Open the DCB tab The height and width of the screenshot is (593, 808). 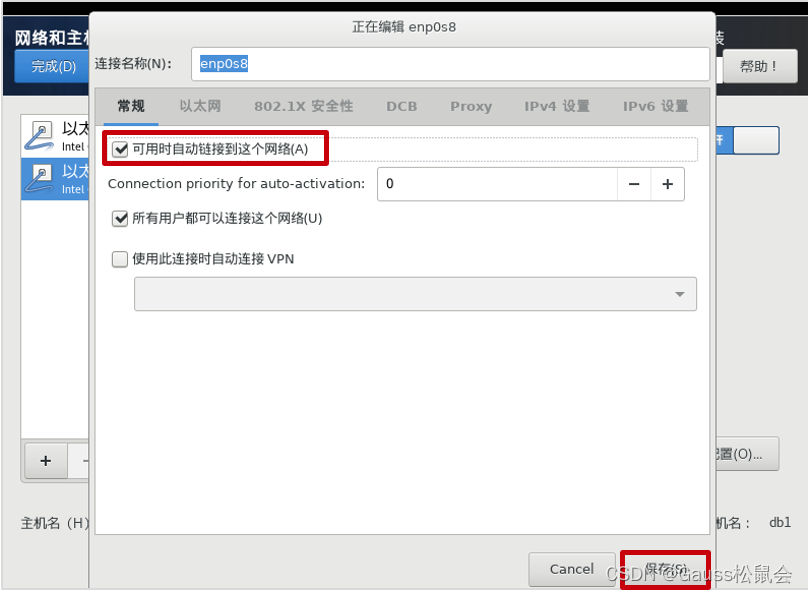pos(401,105)
